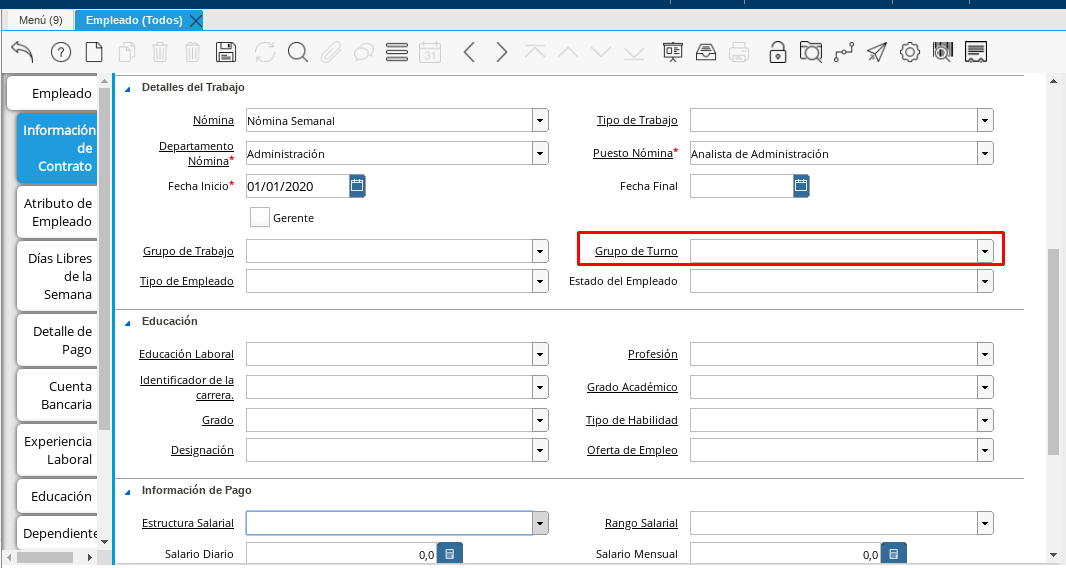Select the Cuenta Bancaria side tab
Image resolution: width=1066 pixels, height=568 pixels.
[57, 395]
